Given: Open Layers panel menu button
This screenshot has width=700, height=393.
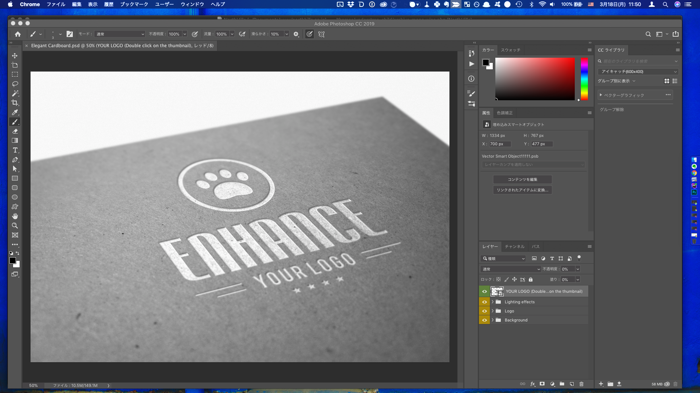Looking at the screenshot, I should (589, 247).
